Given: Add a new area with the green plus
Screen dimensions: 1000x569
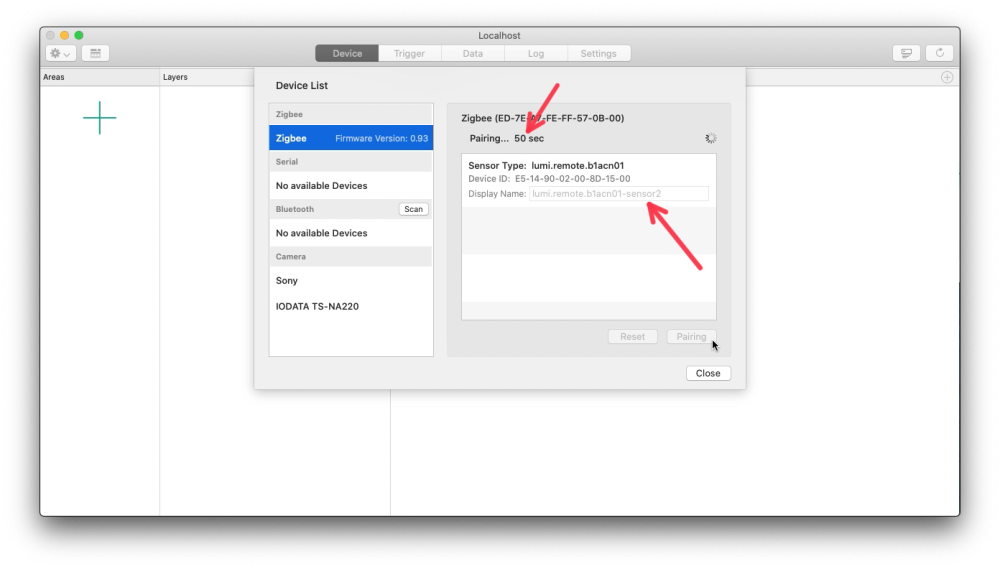Looking at the screenshot, I should click(99, 118).
